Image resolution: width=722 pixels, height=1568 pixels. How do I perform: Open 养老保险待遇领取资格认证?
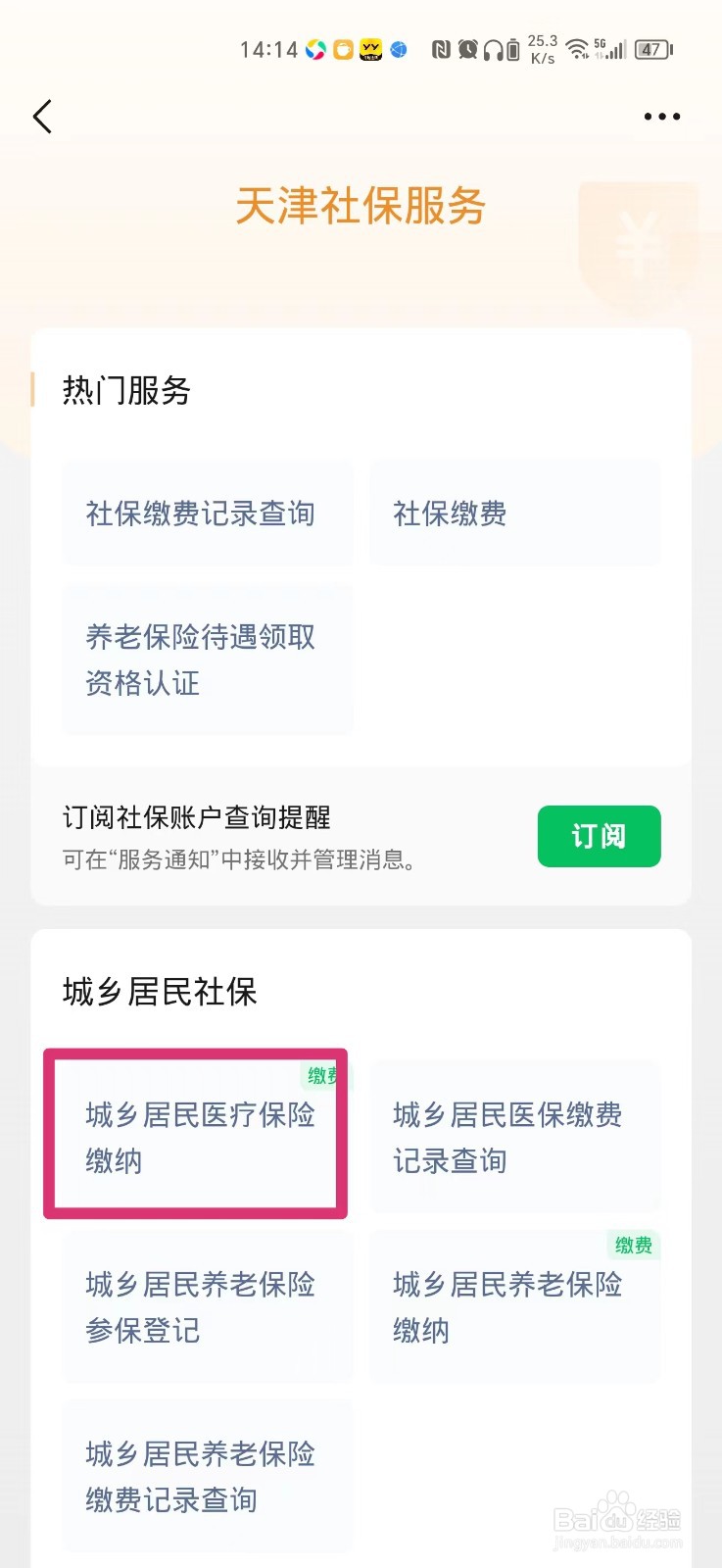[x=208, y=660]
